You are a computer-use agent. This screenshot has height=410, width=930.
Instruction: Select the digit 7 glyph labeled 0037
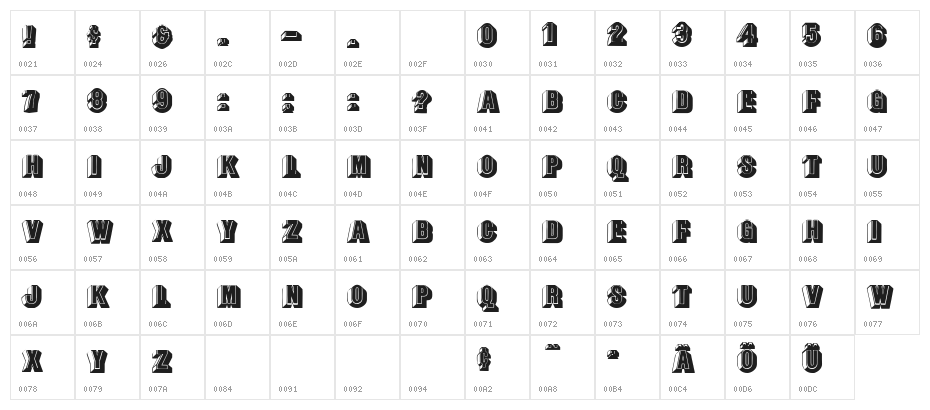tap(31, 102)
